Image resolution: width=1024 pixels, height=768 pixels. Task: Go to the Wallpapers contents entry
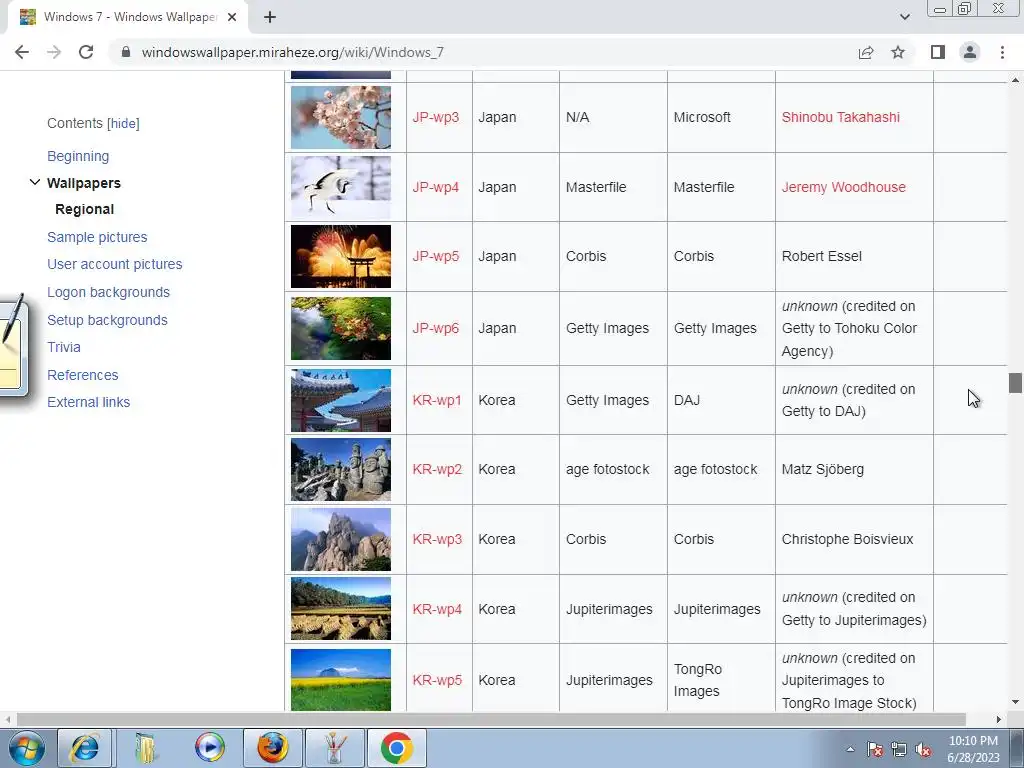coord(84,183)
